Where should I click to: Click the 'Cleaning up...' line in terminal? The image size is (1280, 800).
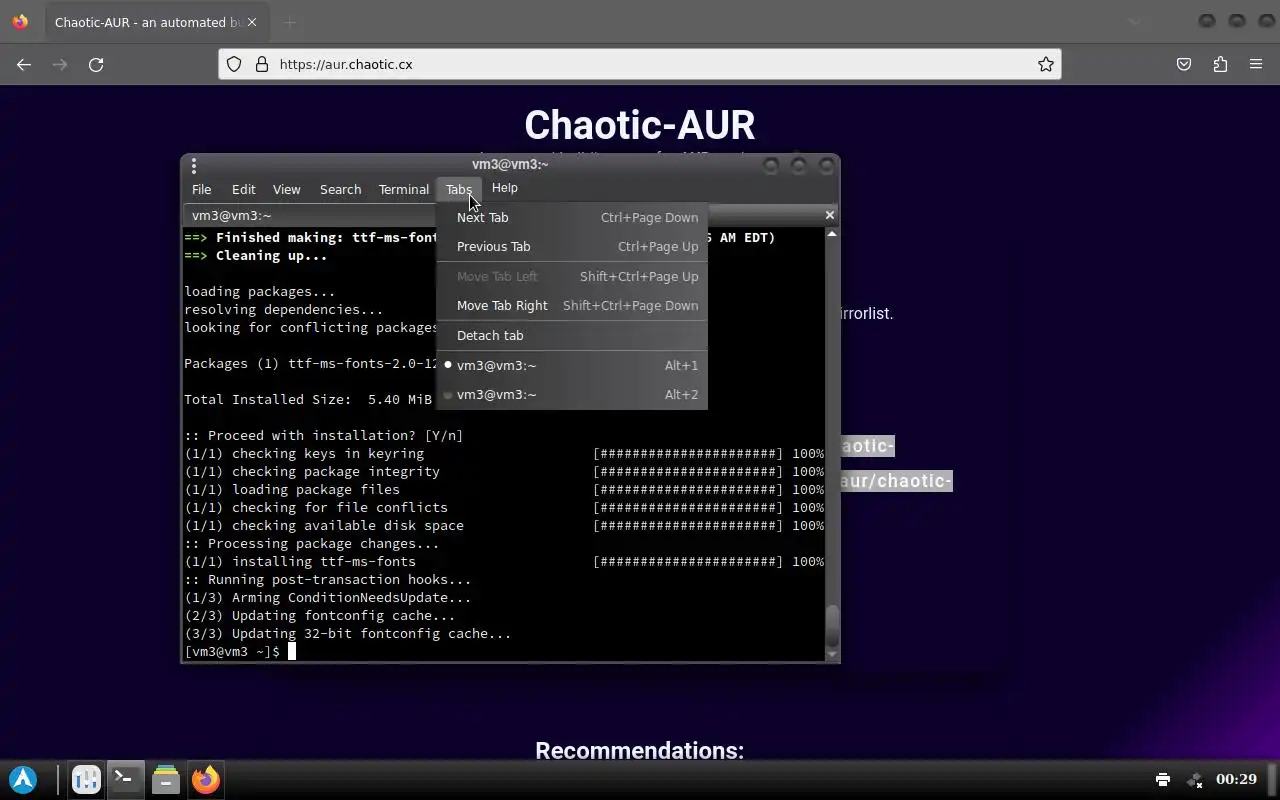pyautogui.click(x=256, y=256)
